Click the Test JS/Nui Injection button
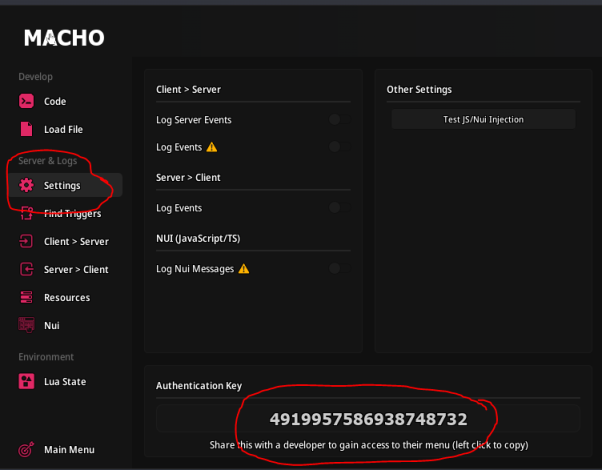The height and width of the screenshot is (470, 602). [x=483, y=119]
